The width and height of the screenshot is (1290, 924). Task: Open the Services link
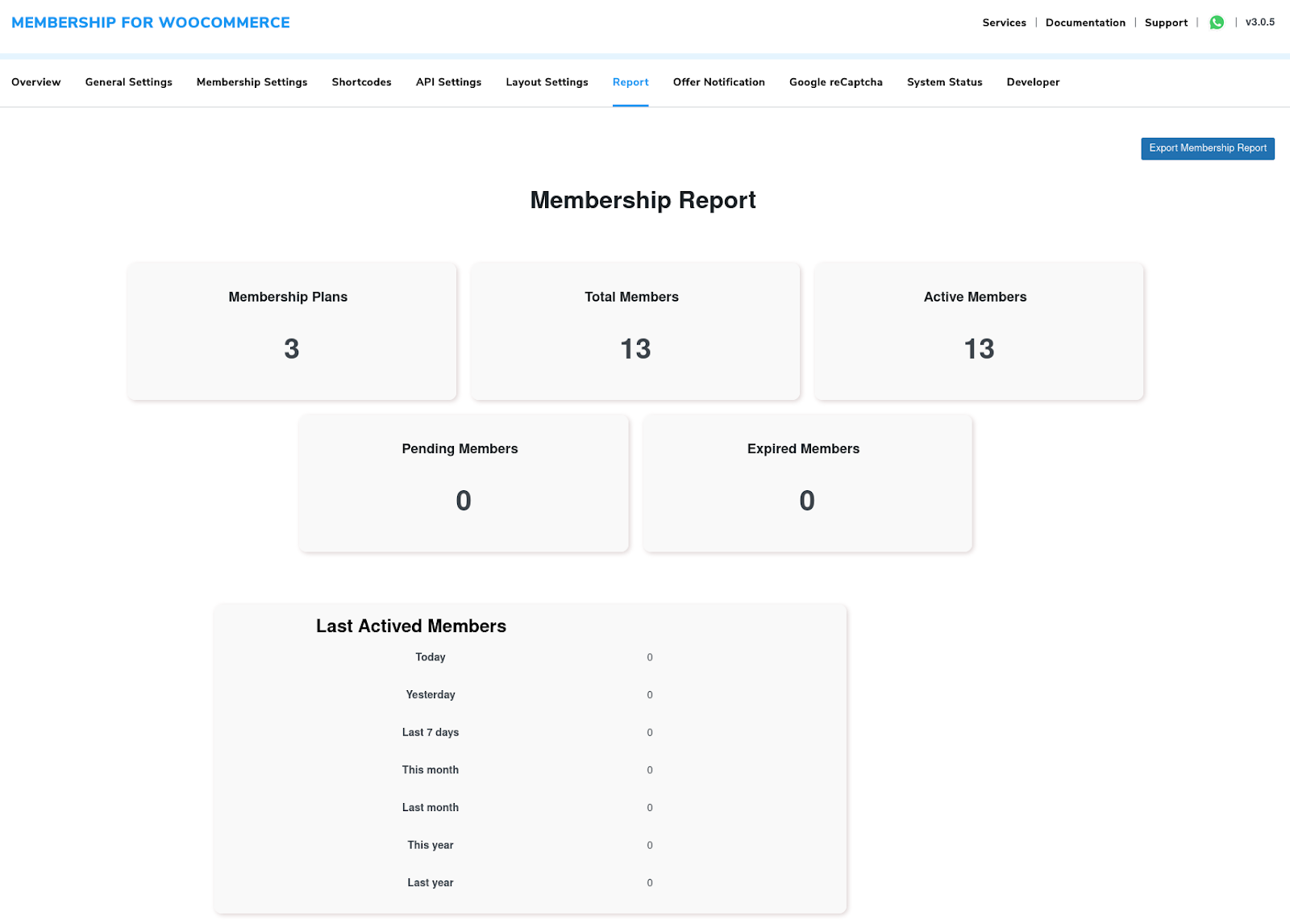[1004, 23]
